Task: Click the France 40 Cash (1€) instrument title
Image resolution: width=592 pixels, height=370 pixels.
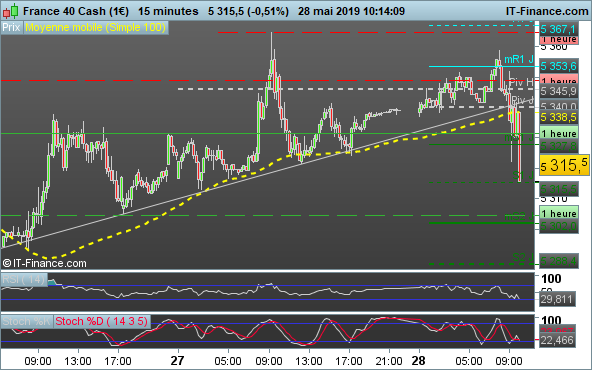Action: [x=76, y=11]
